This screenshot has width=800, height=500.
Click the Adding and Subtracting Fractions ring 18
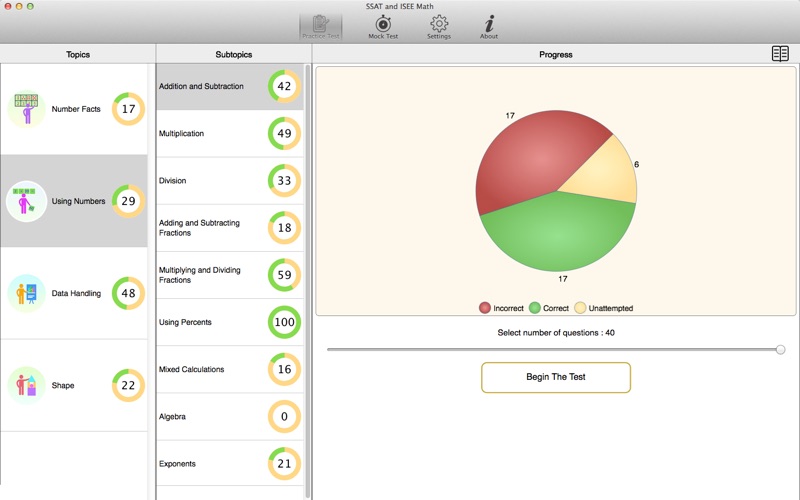[284, 228]
